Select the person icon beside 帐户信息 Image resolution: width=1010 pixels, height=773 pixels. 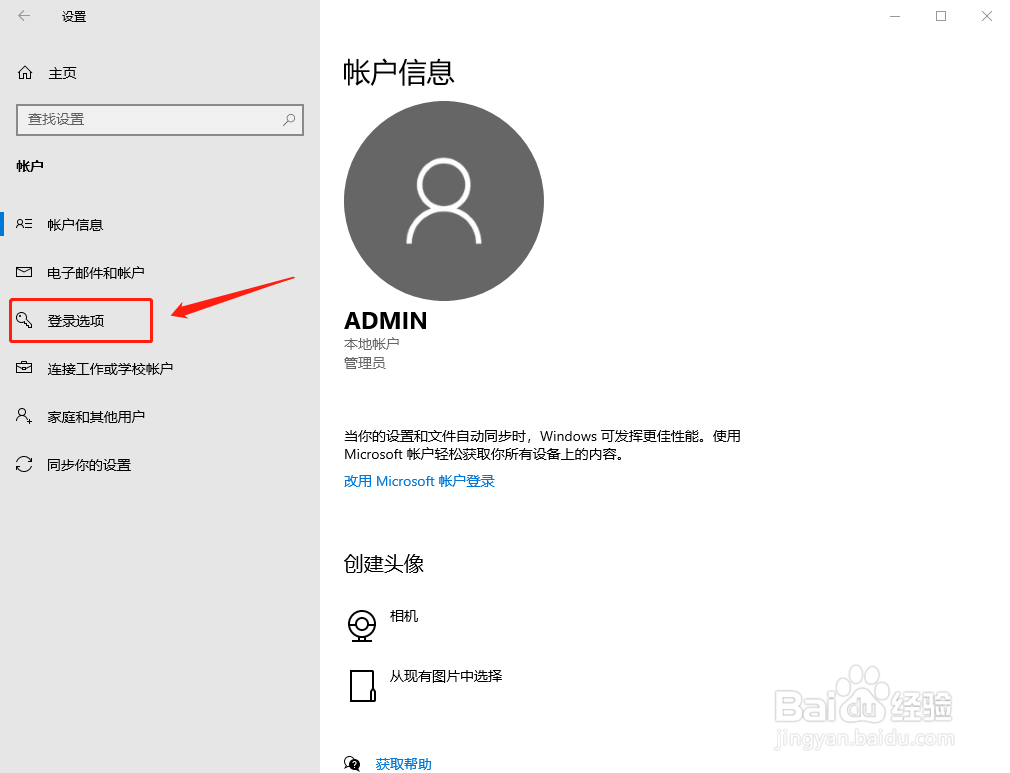(25, 224)
